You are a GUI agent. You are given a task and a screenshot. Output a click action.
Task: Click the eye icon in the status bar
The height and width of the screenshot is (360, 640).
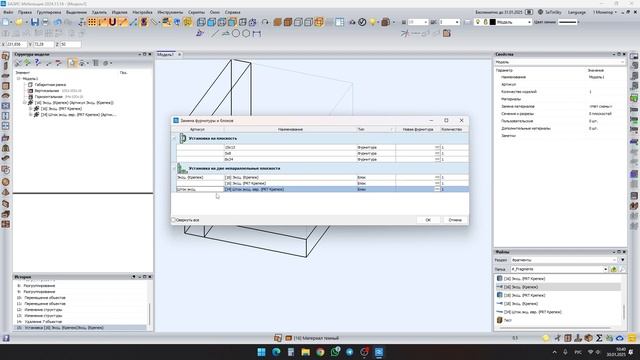(620, 338)
